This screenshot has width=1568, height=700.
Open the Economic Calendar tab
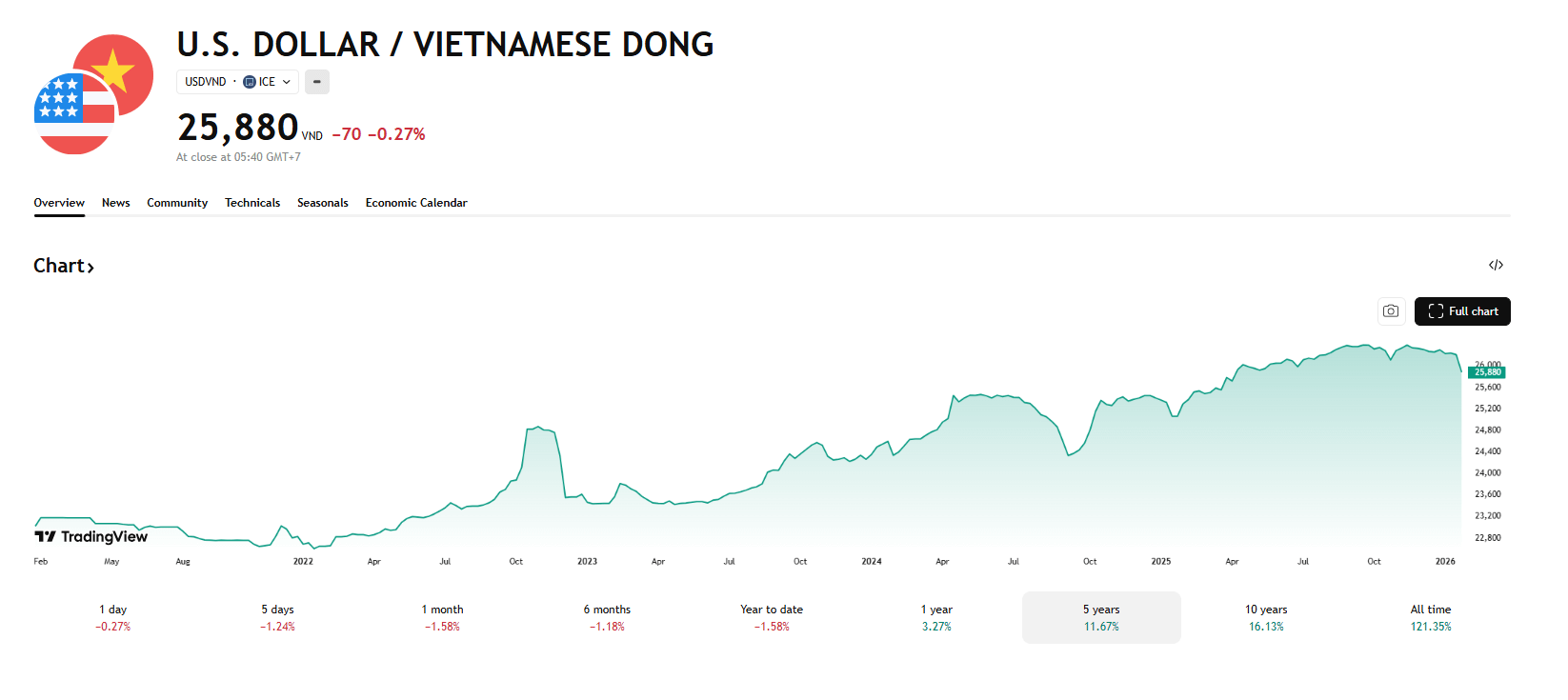point(416,203)
